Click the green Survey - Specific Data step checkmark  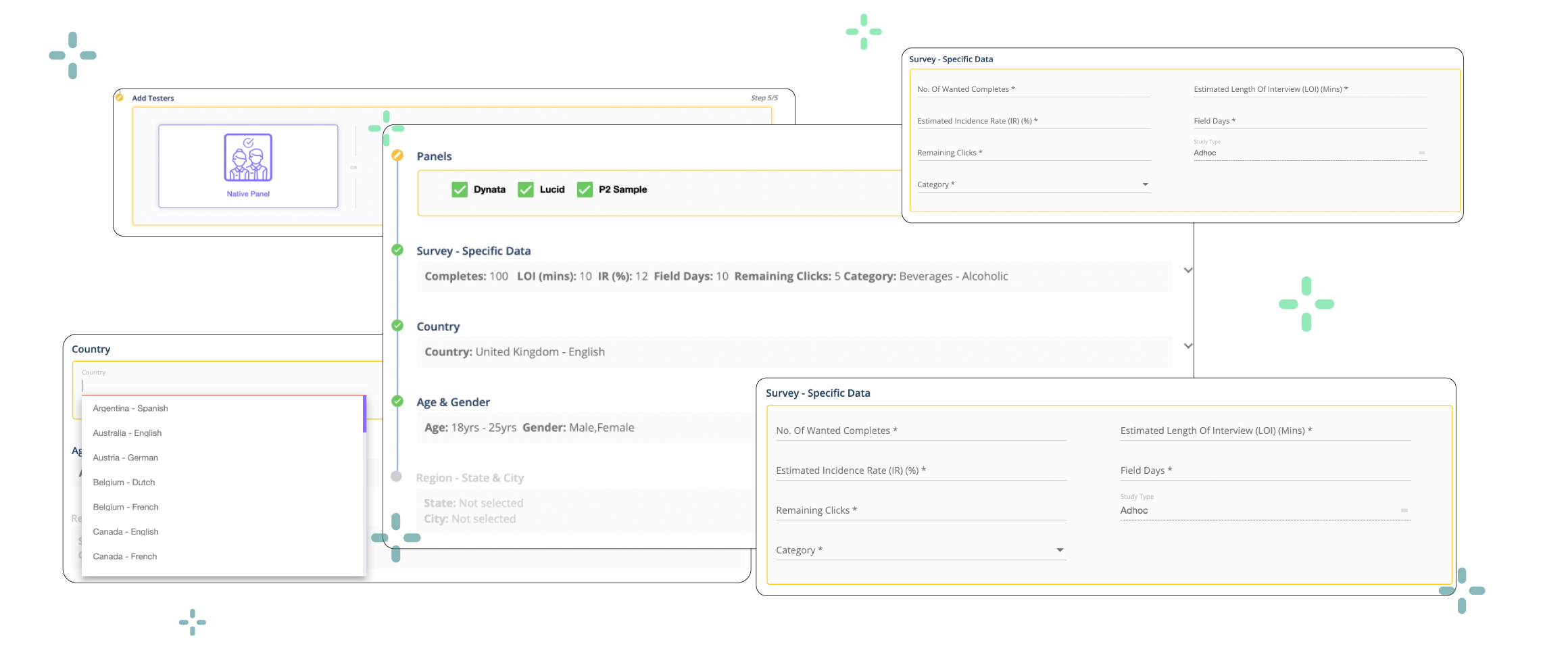[x=397, y=250]
